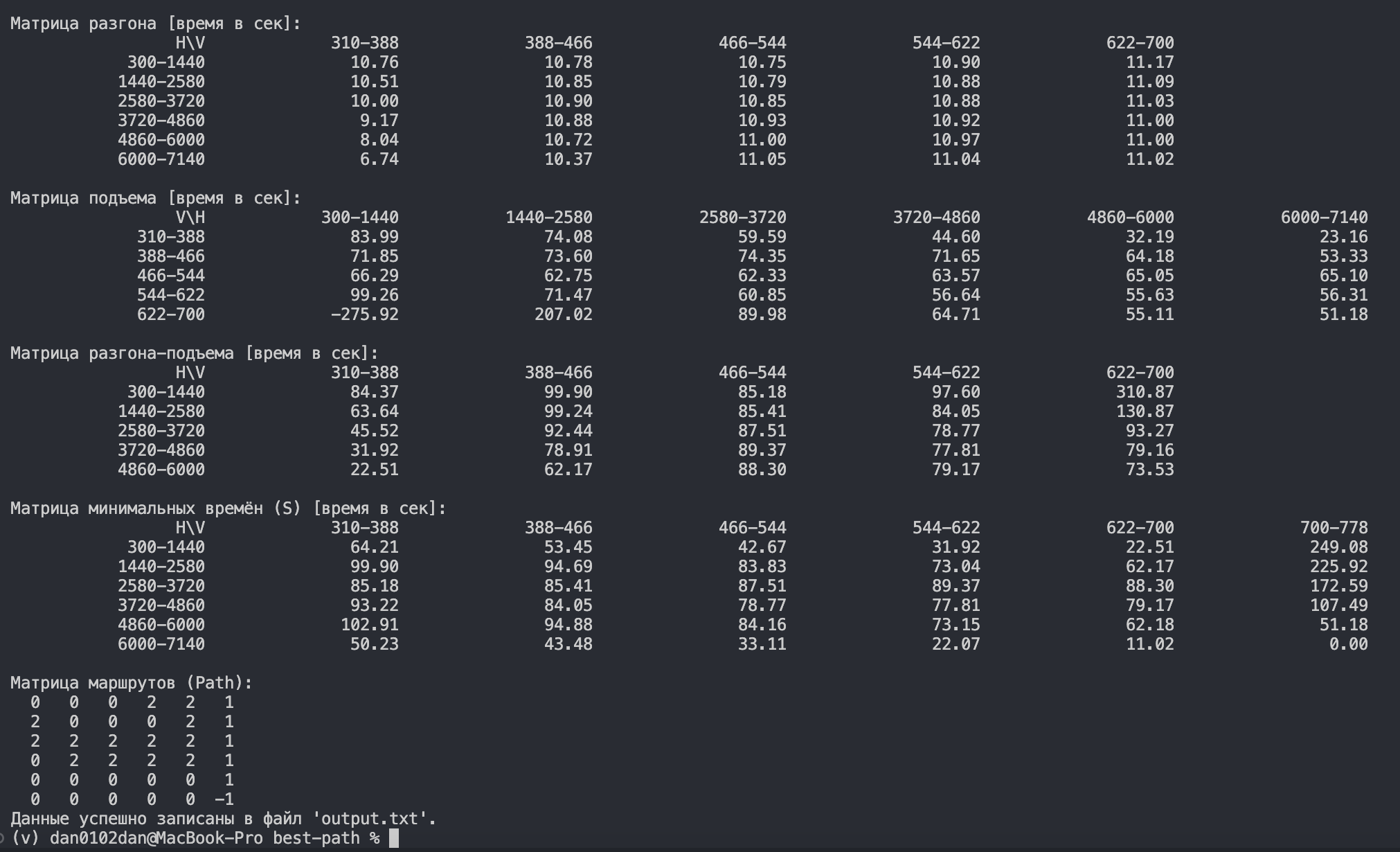
Task: Click the 'Матрица минимальных времён (S)' heading
Action: pos(156,508)
